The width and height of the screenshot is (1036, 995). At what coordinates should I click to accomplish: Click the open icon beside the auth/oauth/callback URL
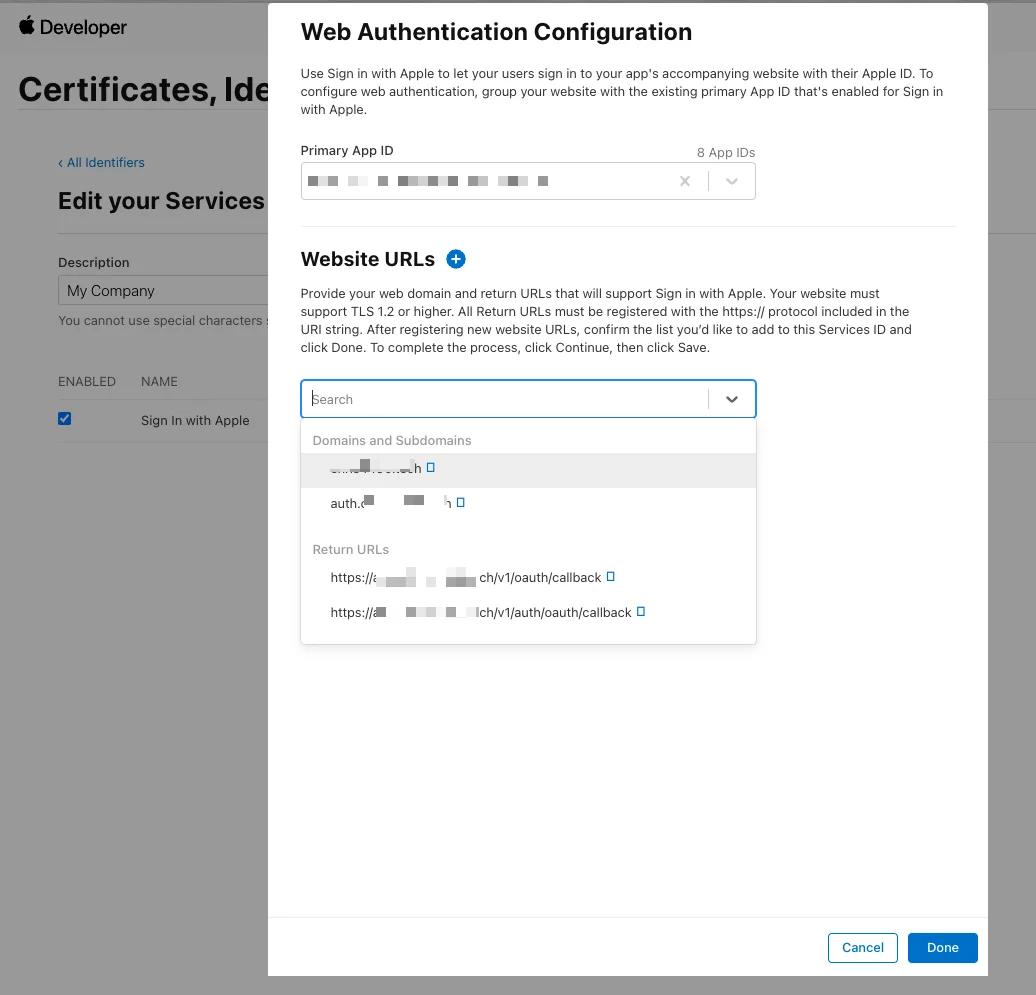[640, 612]
